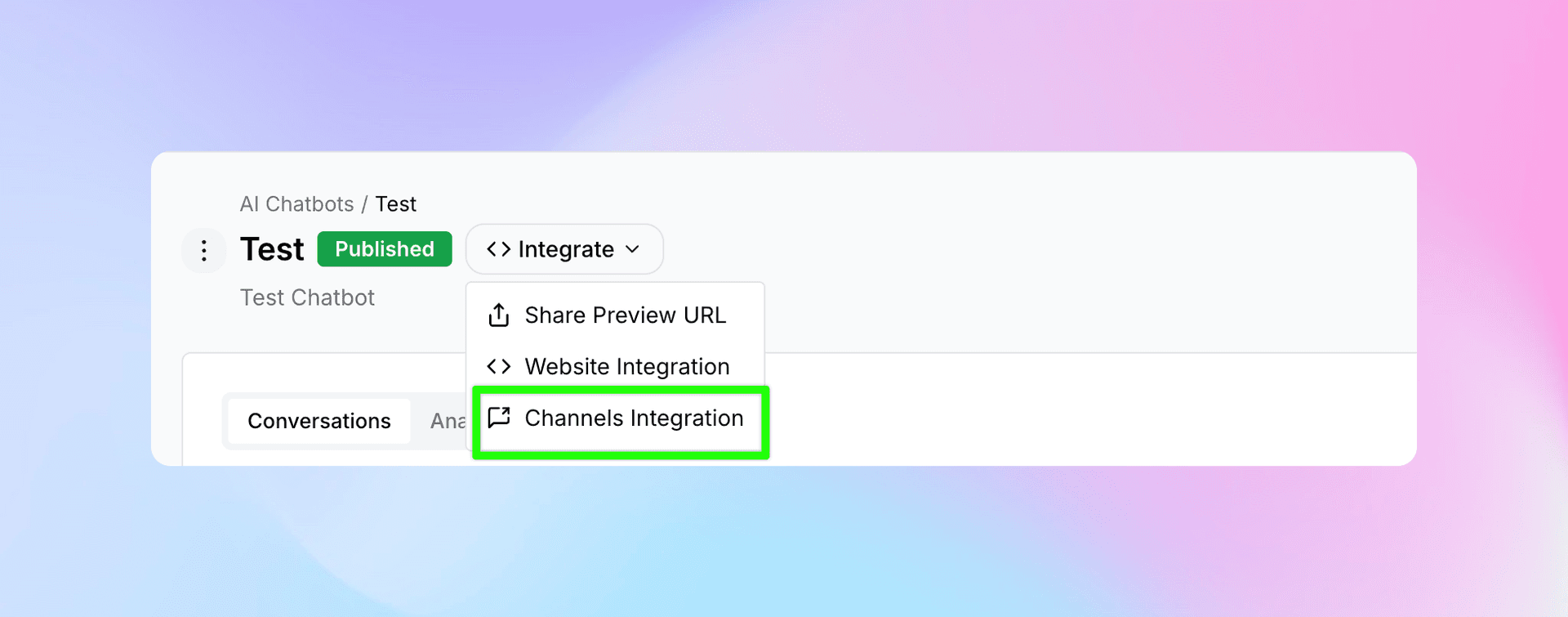1568x617 pixels.
Task: Switch to the Conversations tab
Action: click(318, 421)
